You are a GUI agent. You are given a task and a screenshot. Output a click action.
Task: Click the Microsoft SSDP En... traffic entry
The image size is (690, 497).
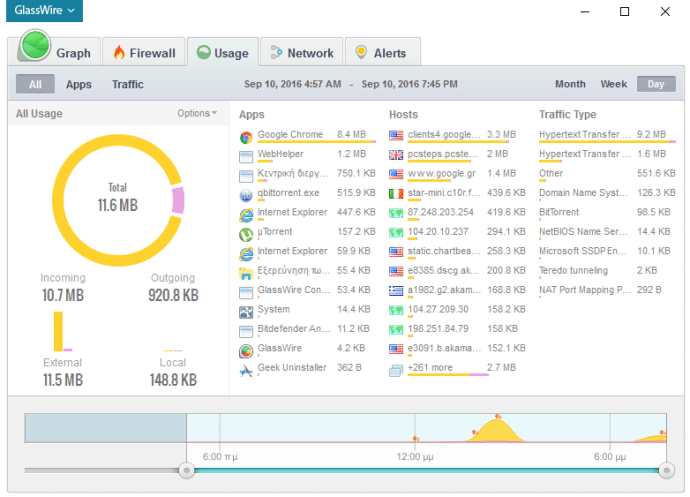(x=607, y=251)
